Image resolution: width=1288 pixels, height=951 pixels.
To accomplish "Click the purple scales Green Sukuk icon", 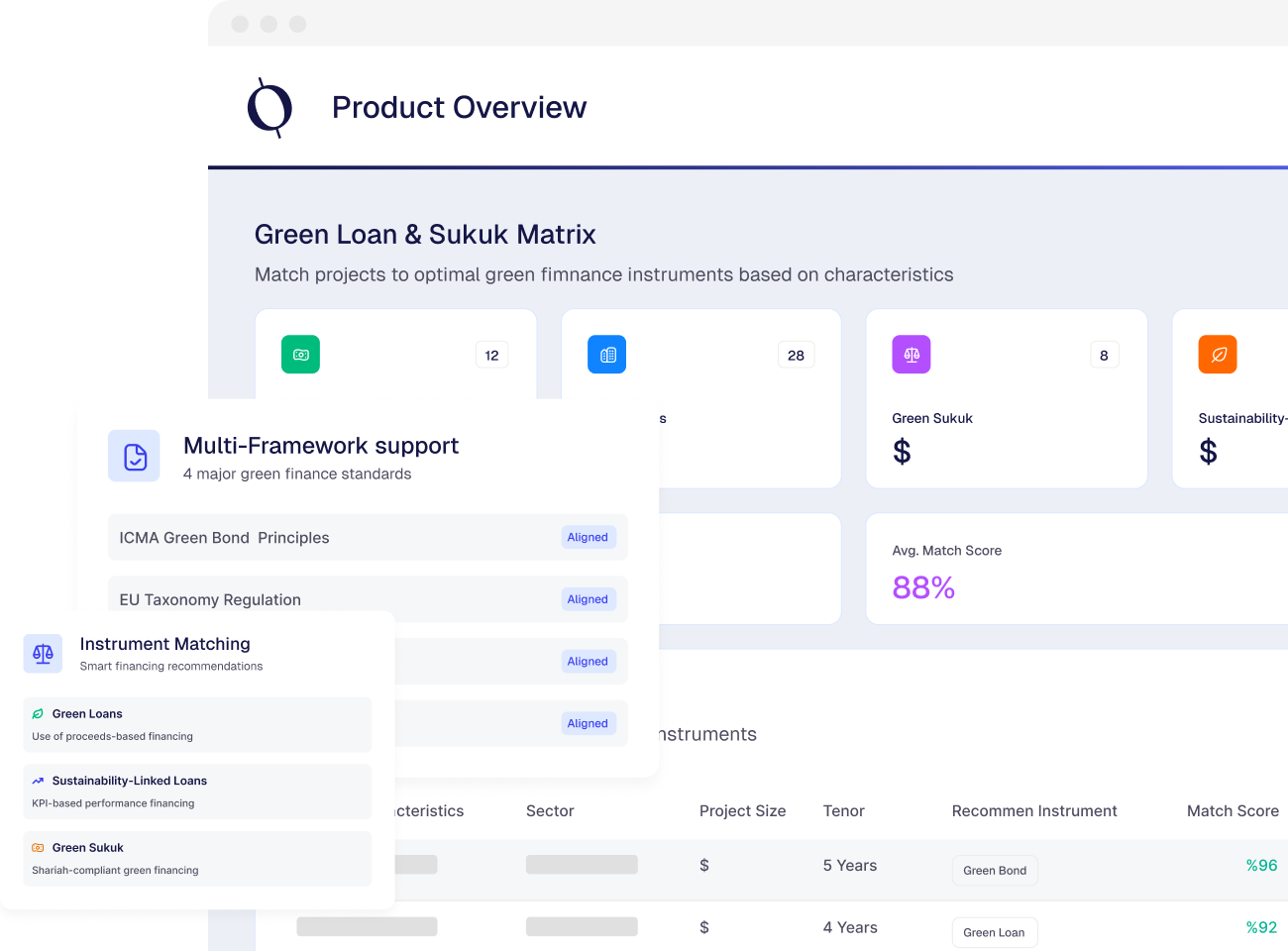I will tap(912, 355).
